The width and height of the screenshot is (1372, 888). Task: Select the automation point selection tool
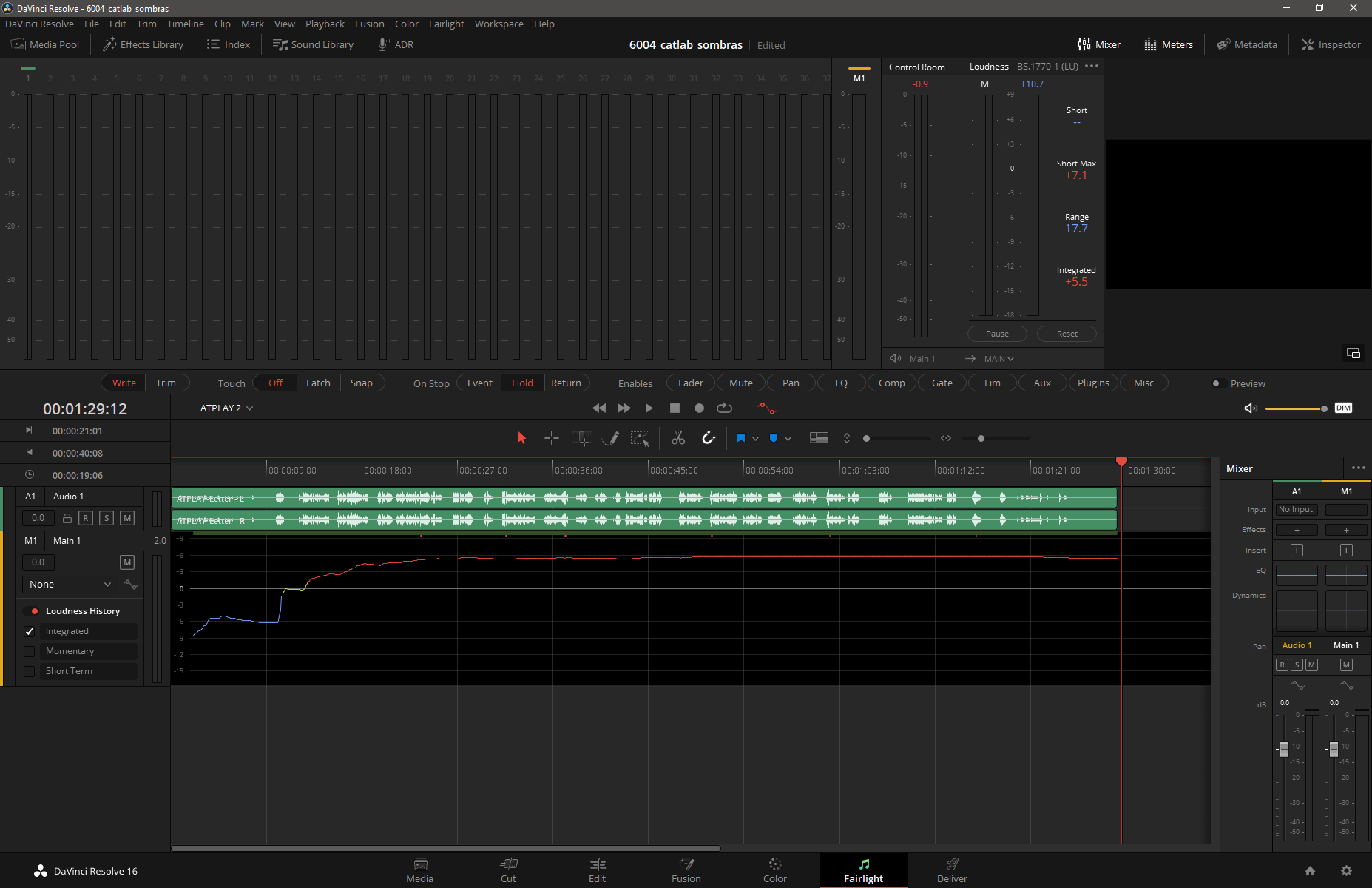click(640, 438)
